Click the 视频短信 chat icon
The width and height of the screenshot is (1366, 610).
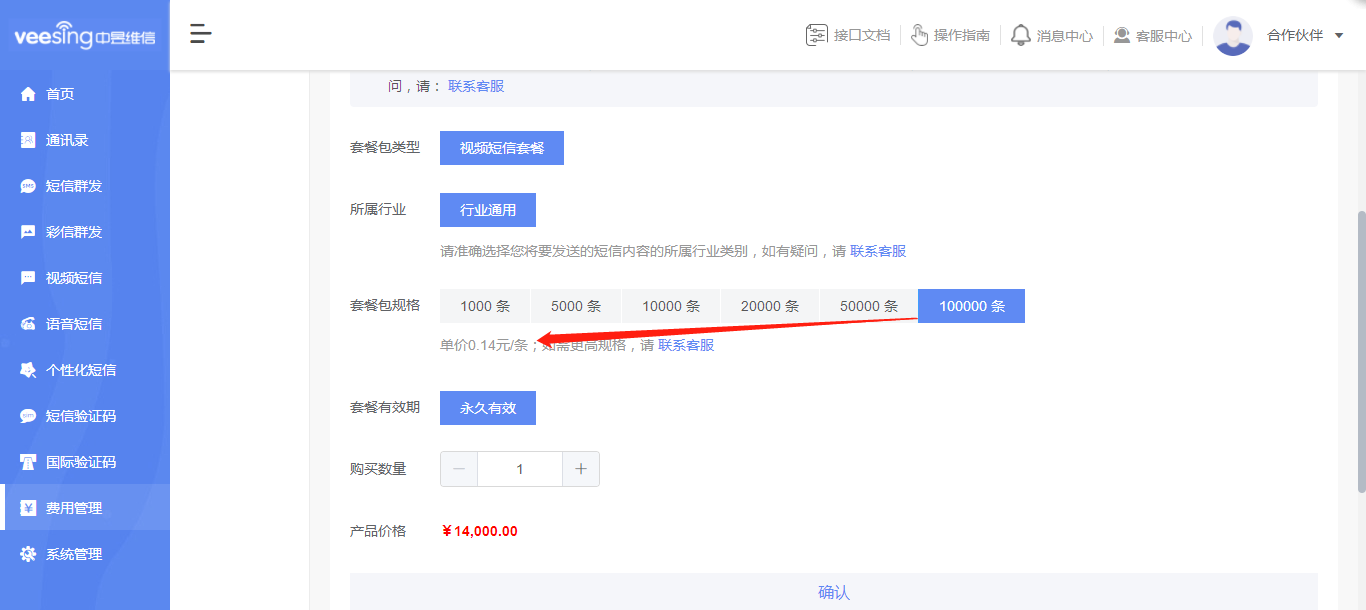click(x=28, y=278)
